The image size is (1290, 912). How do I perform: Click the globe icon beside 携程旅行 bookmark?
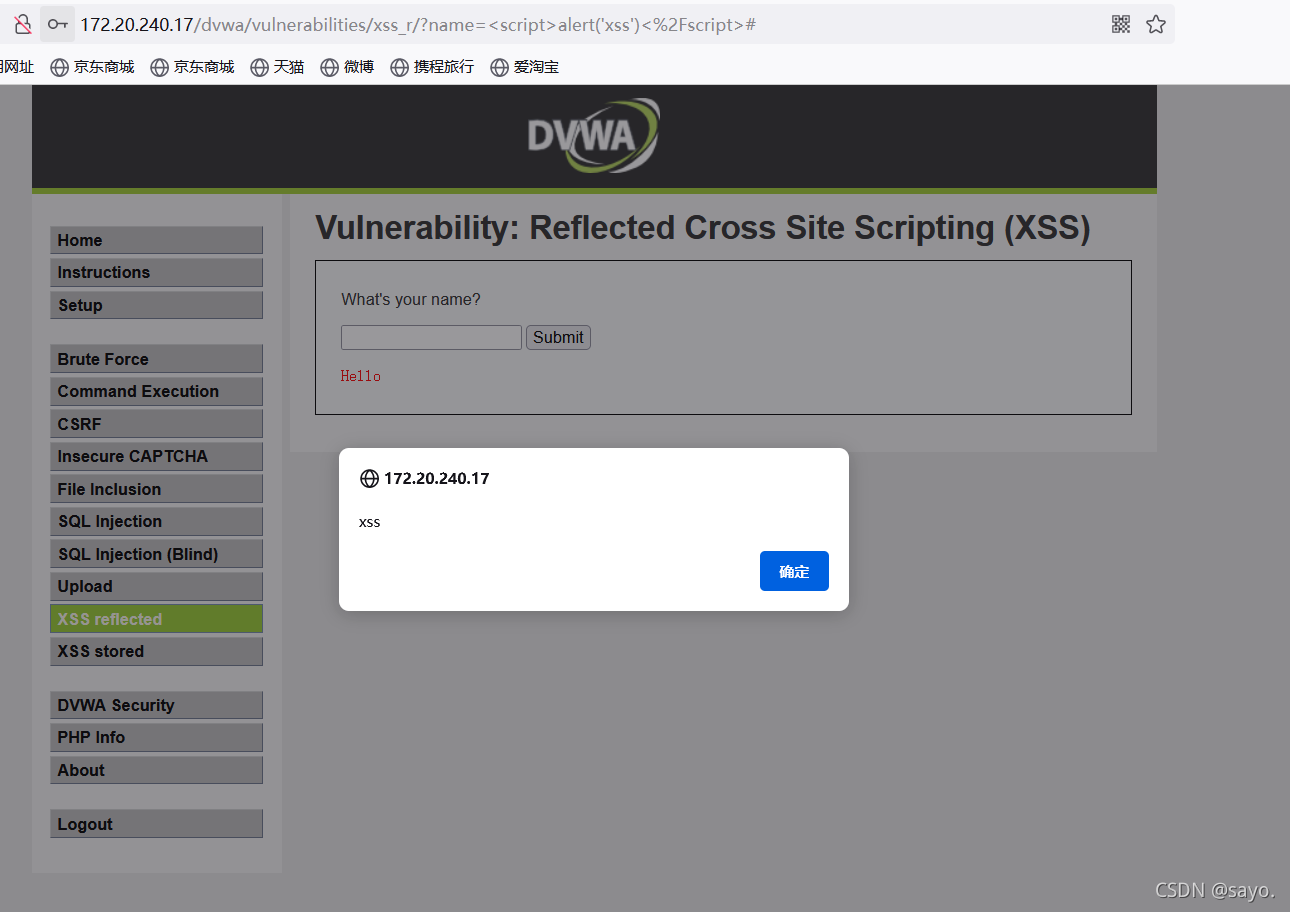pyautogui.click(x=400, y=67)
